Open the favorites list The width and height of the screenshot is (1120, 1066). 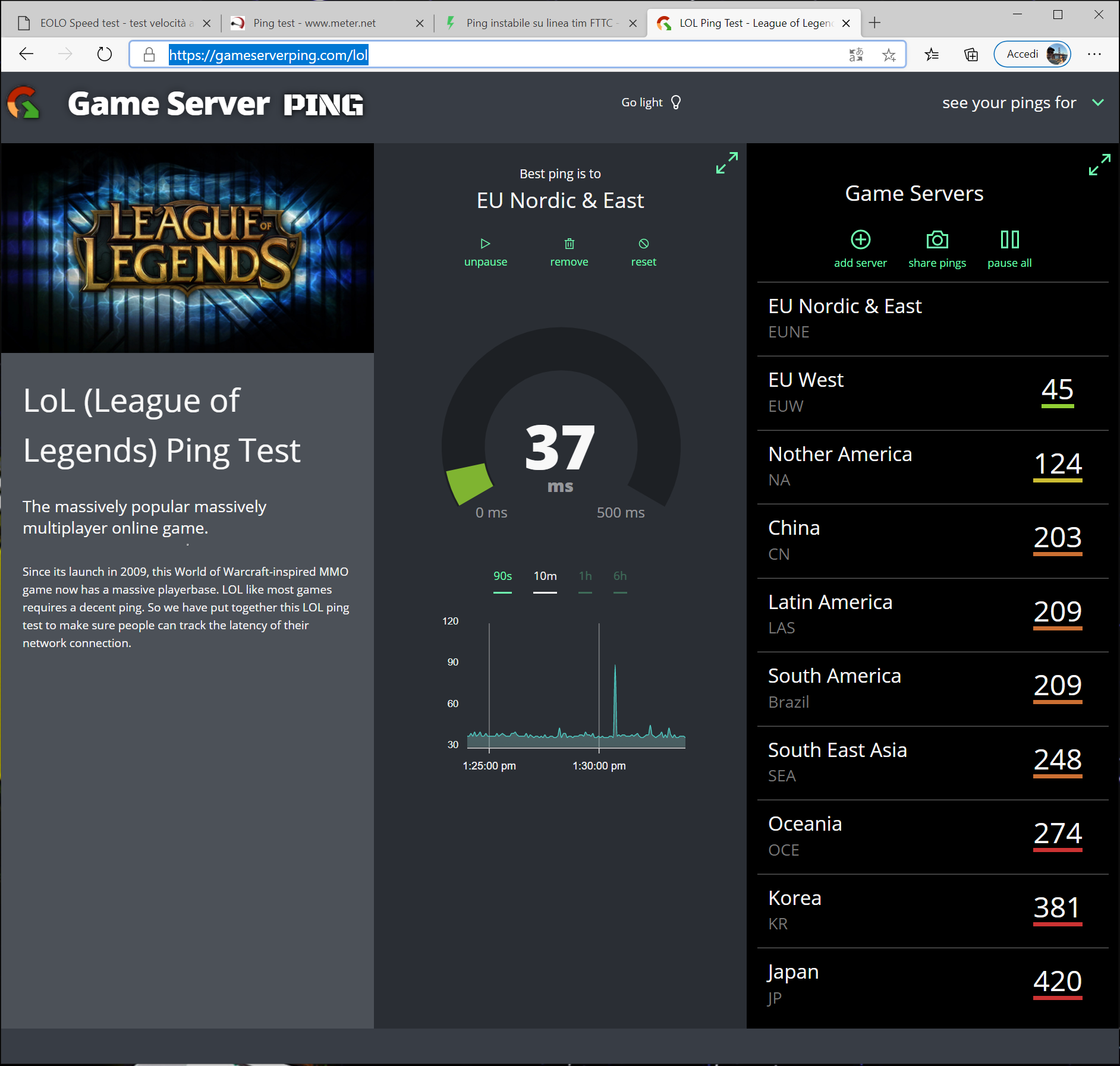pyautogui.click(x=932, y=55)
